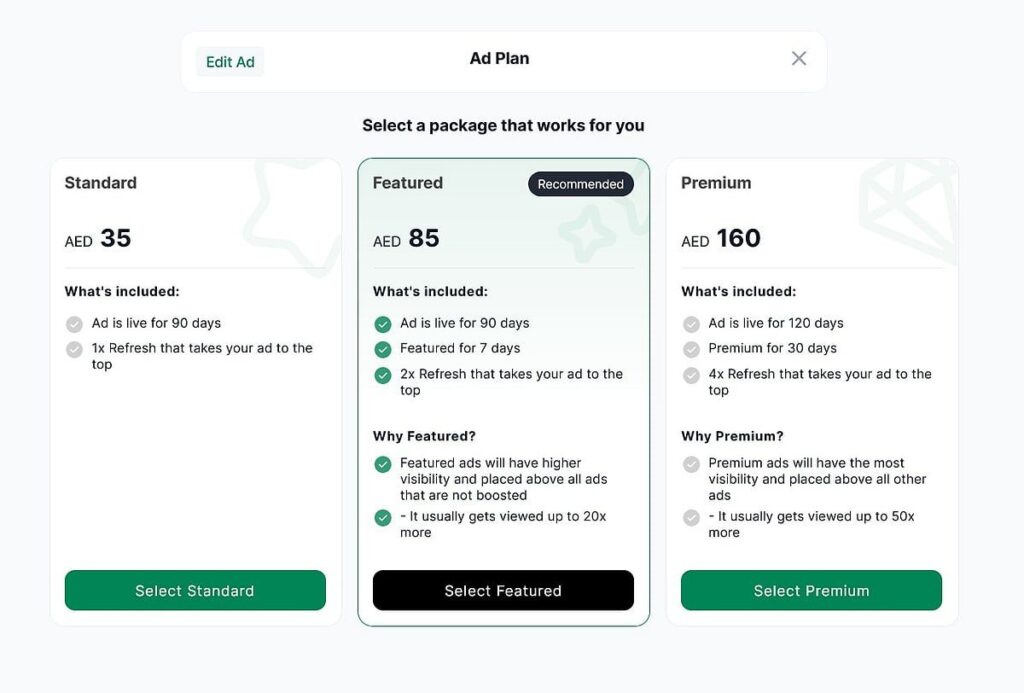Close the Ad Plan dialog
The height and width of the screenshot is (693, 1024).
(x=799, y=58)
